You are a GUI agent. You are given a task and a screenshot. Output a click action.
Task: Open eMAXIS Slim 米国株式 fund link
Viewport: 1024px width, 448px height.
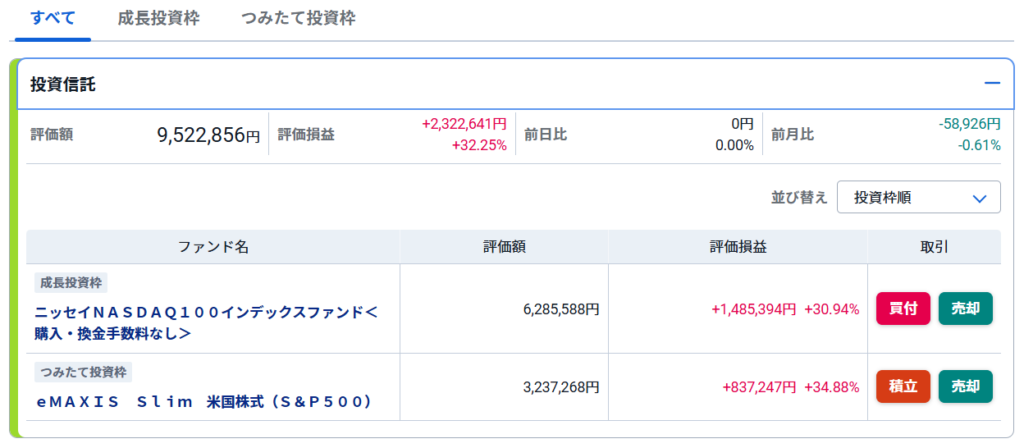point(203,402)
